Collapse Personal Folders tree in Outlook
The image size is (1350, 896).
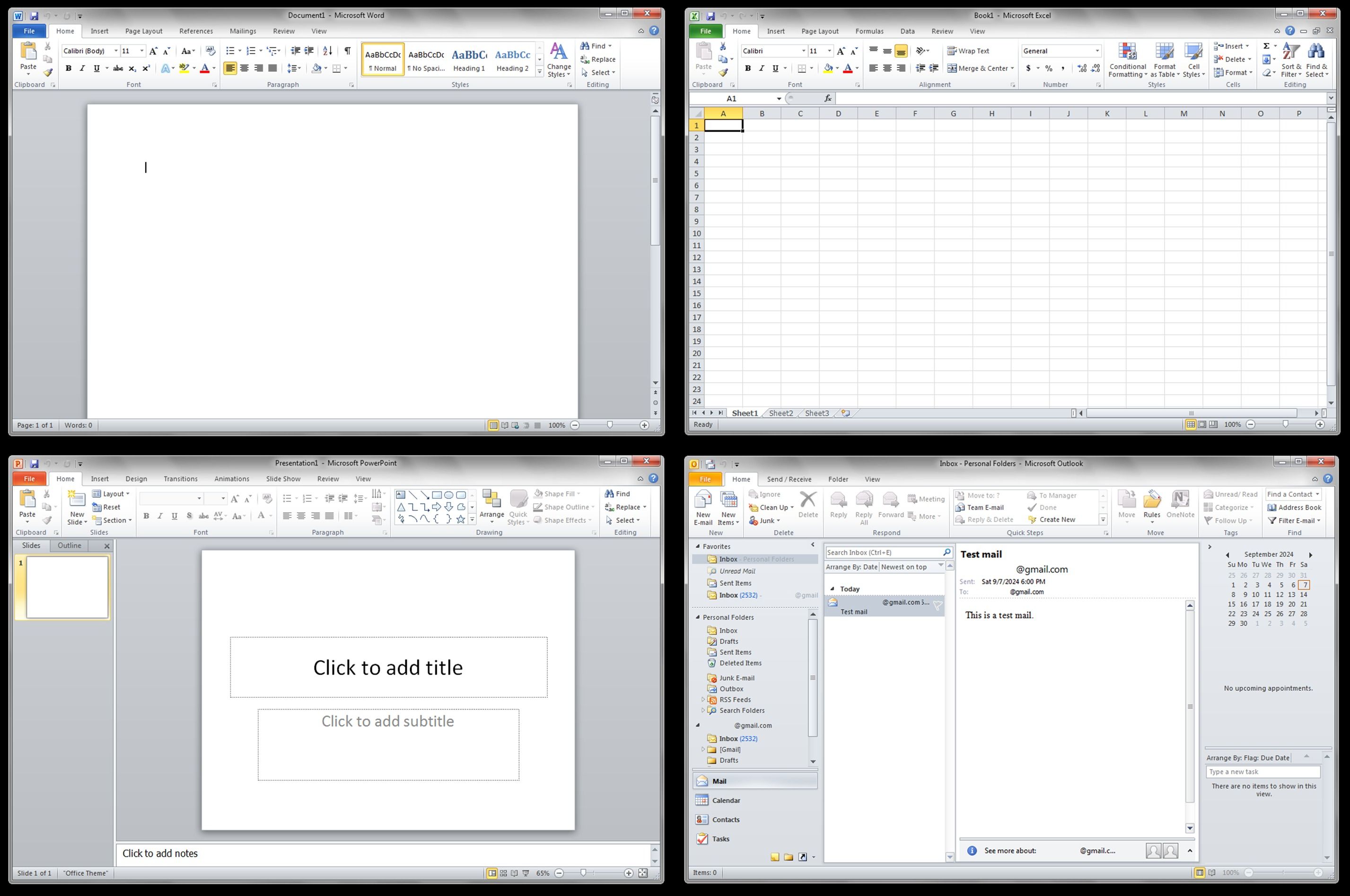click(698, 617)
